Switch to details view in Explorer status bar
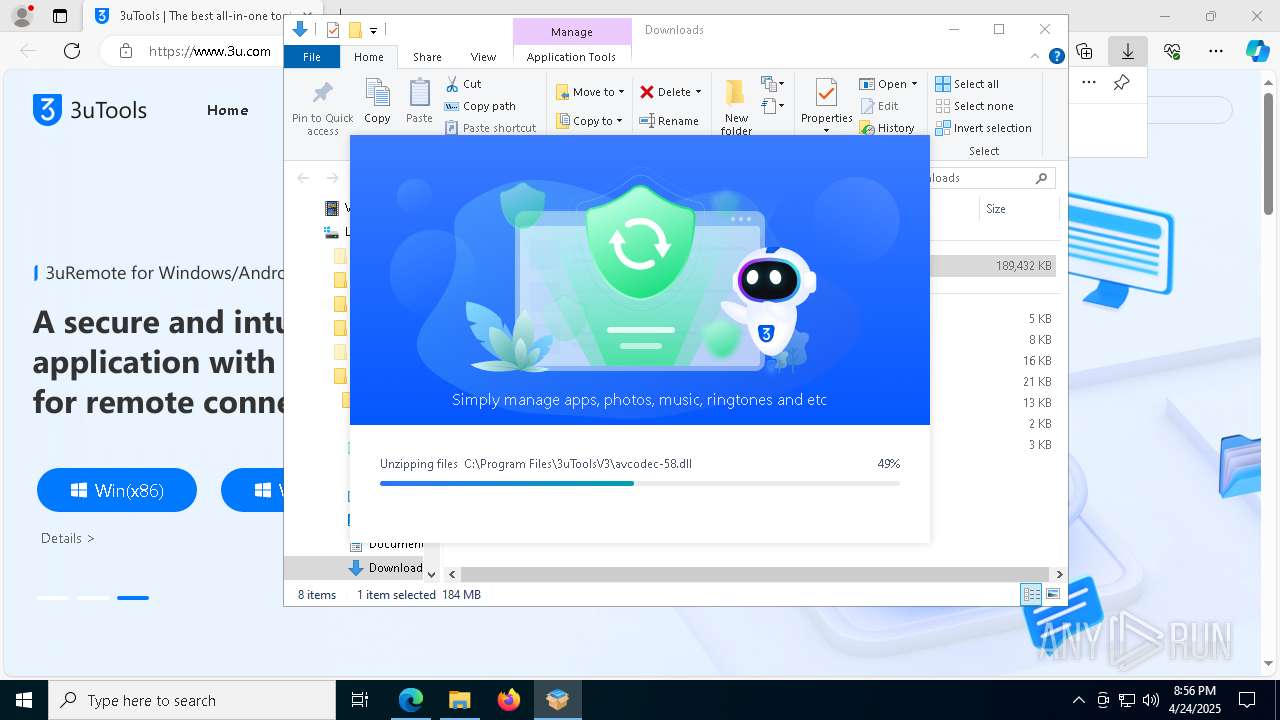Image resolution: width=1280 pixels, height=720 pixels. (1031, 594)
